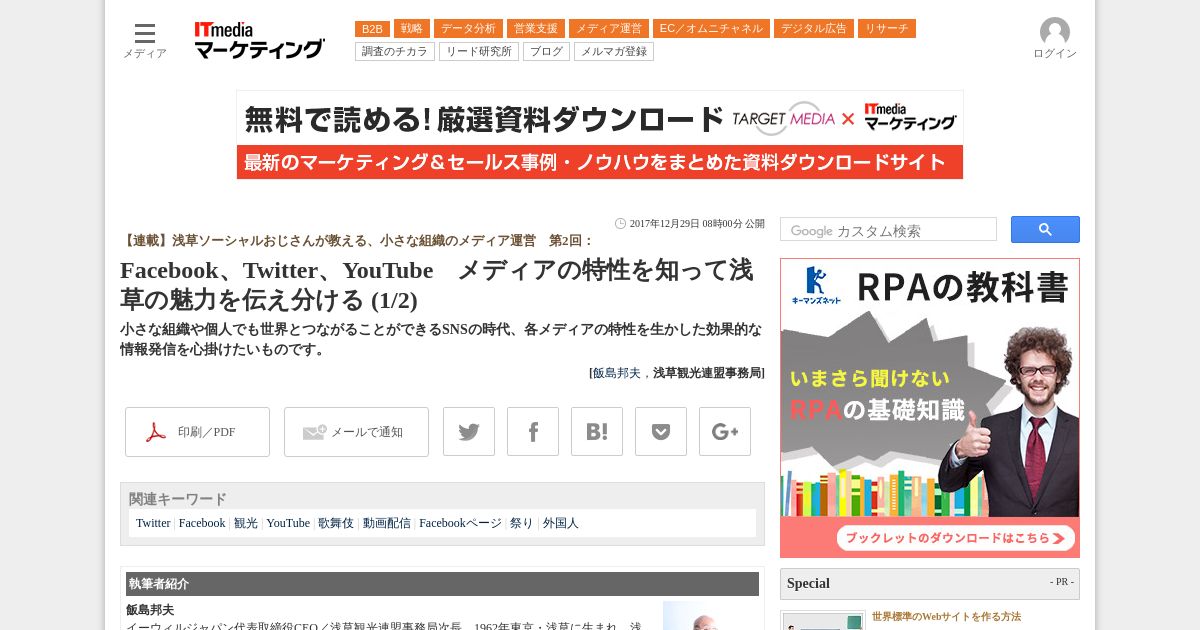Click the 執筆者紹介 header
The image size is (1200, 630).
(x=442, y=584)
